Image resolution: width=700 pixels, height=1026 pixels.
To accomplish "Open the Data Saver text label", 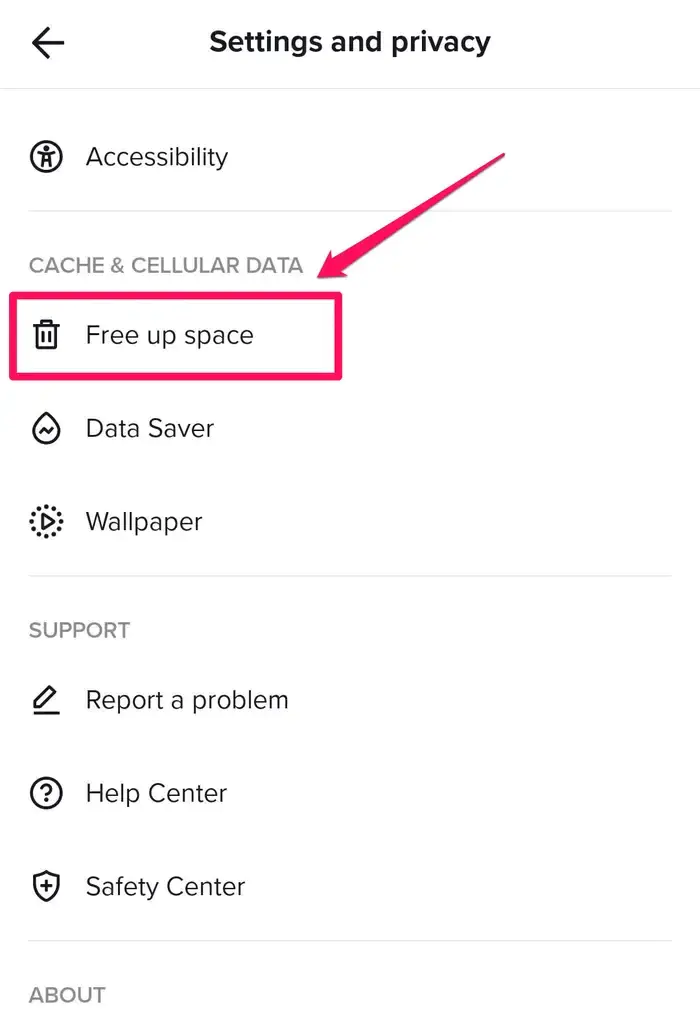I will pyautogui.click(x=150, y=429).
